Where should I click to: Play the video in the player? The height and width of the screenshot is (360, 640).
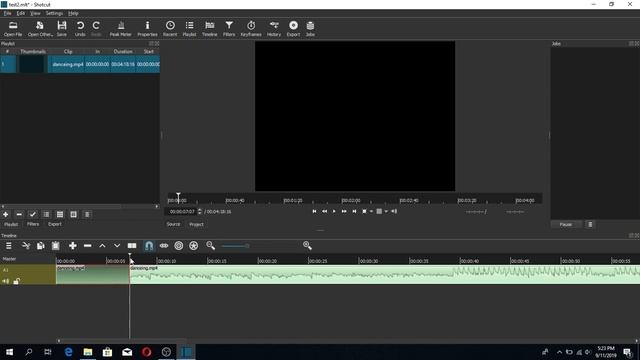coord(334,211)
